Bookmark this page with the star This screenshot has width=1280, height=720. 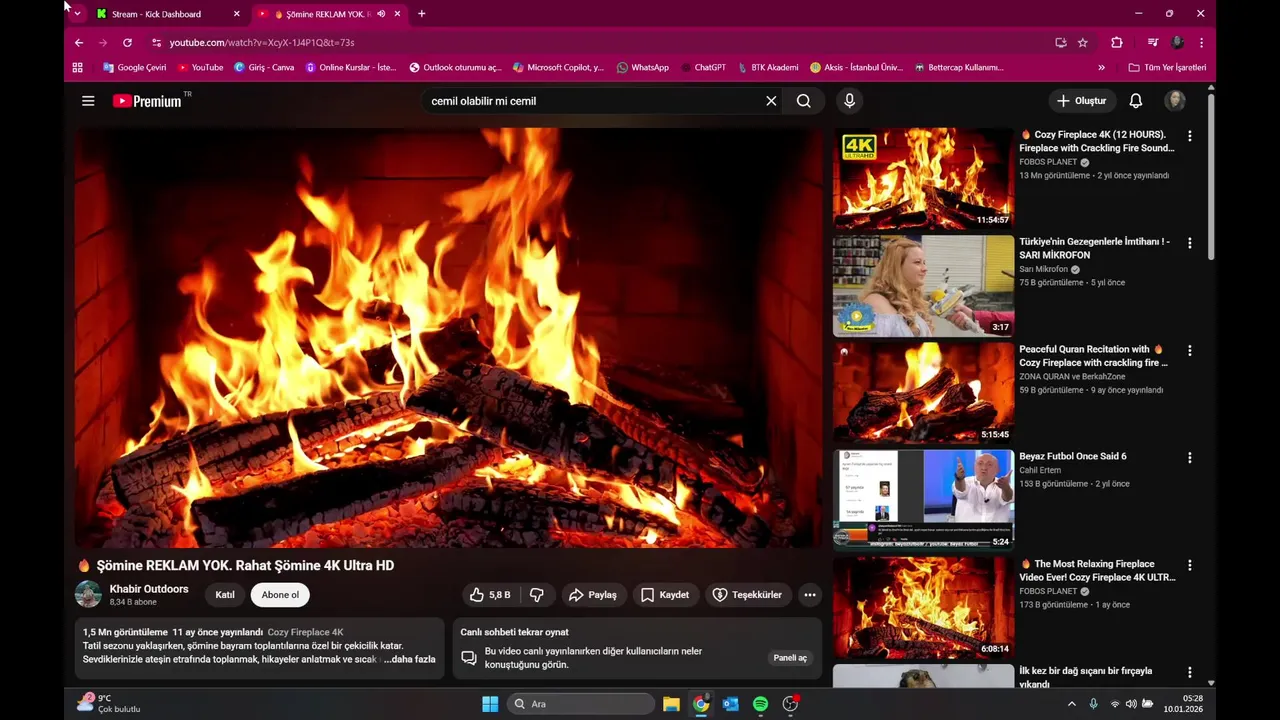point(1083,43)
